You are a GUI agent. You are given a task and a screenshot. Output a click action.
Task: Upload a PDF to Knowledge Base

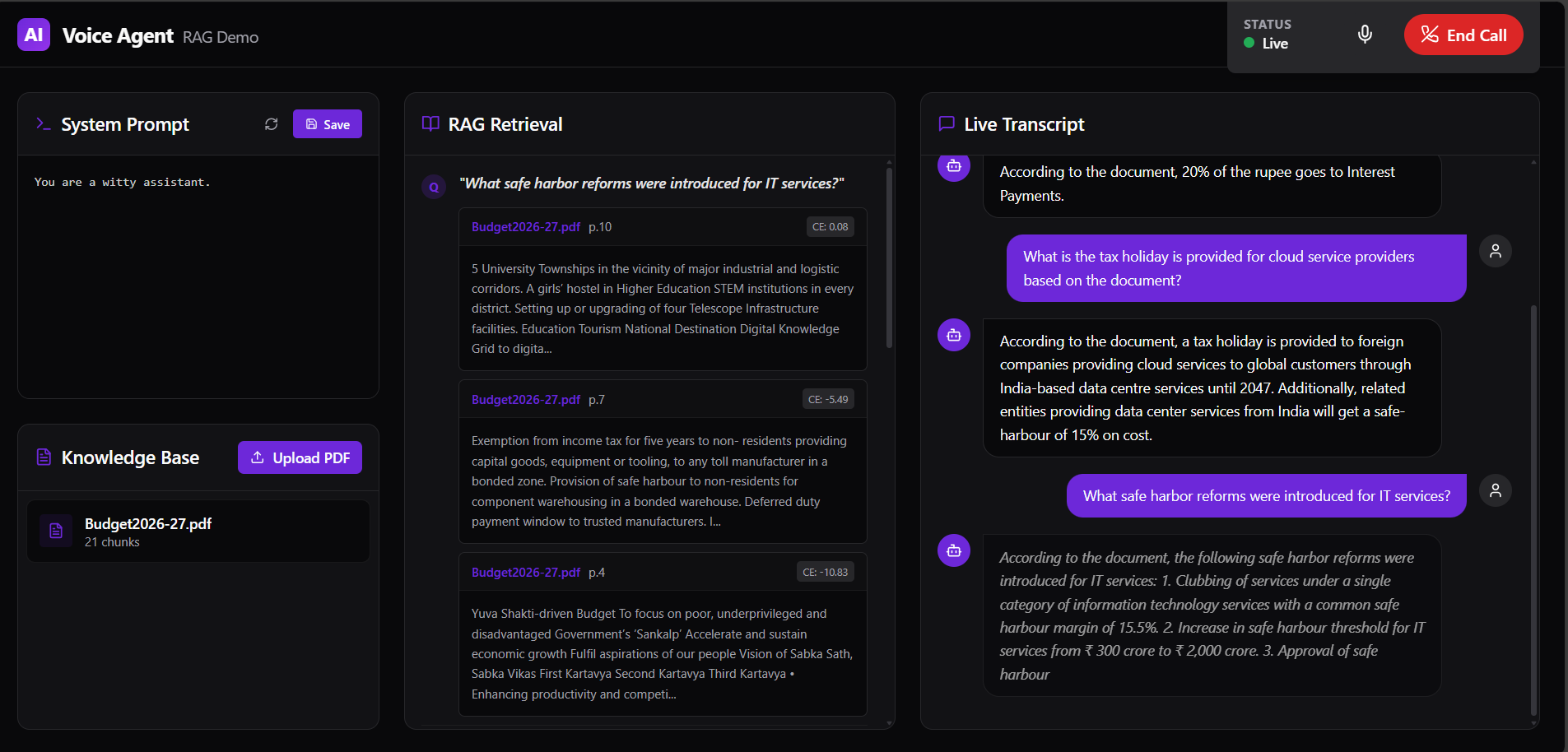tap(300, 457)
